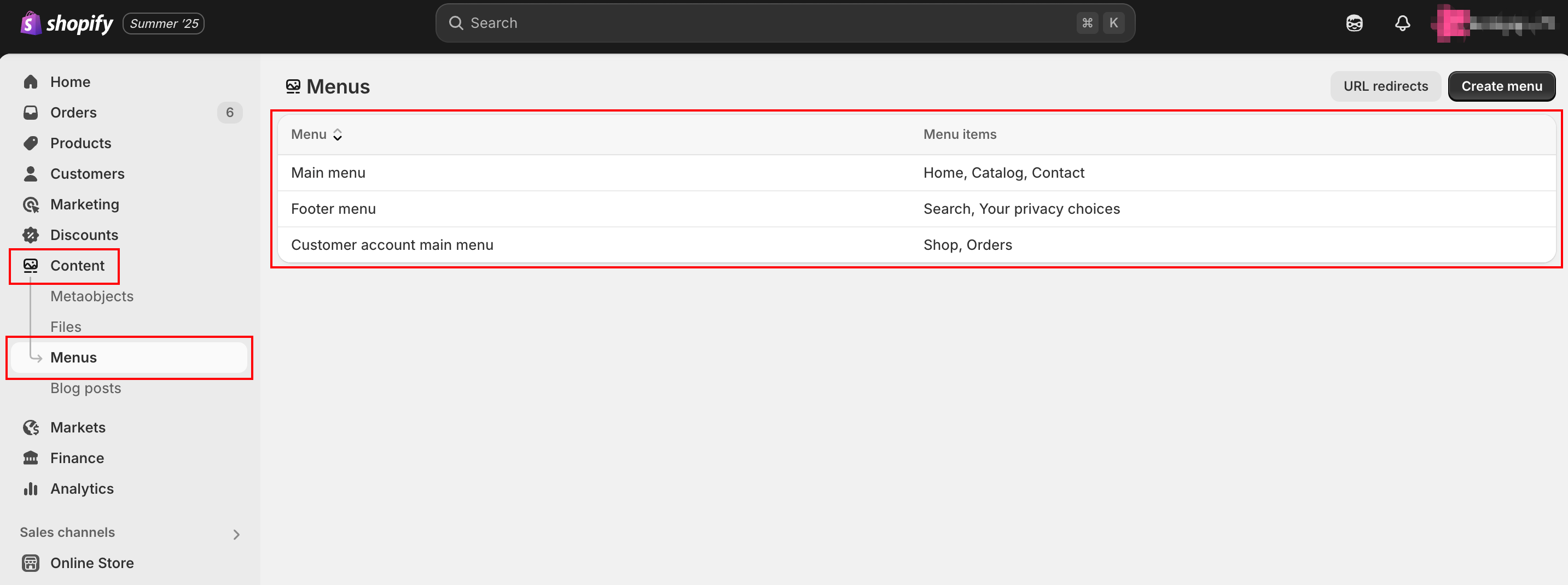Open Online Store sales channel
This screenshot has height=585, width=1568.
coord(92,563)
